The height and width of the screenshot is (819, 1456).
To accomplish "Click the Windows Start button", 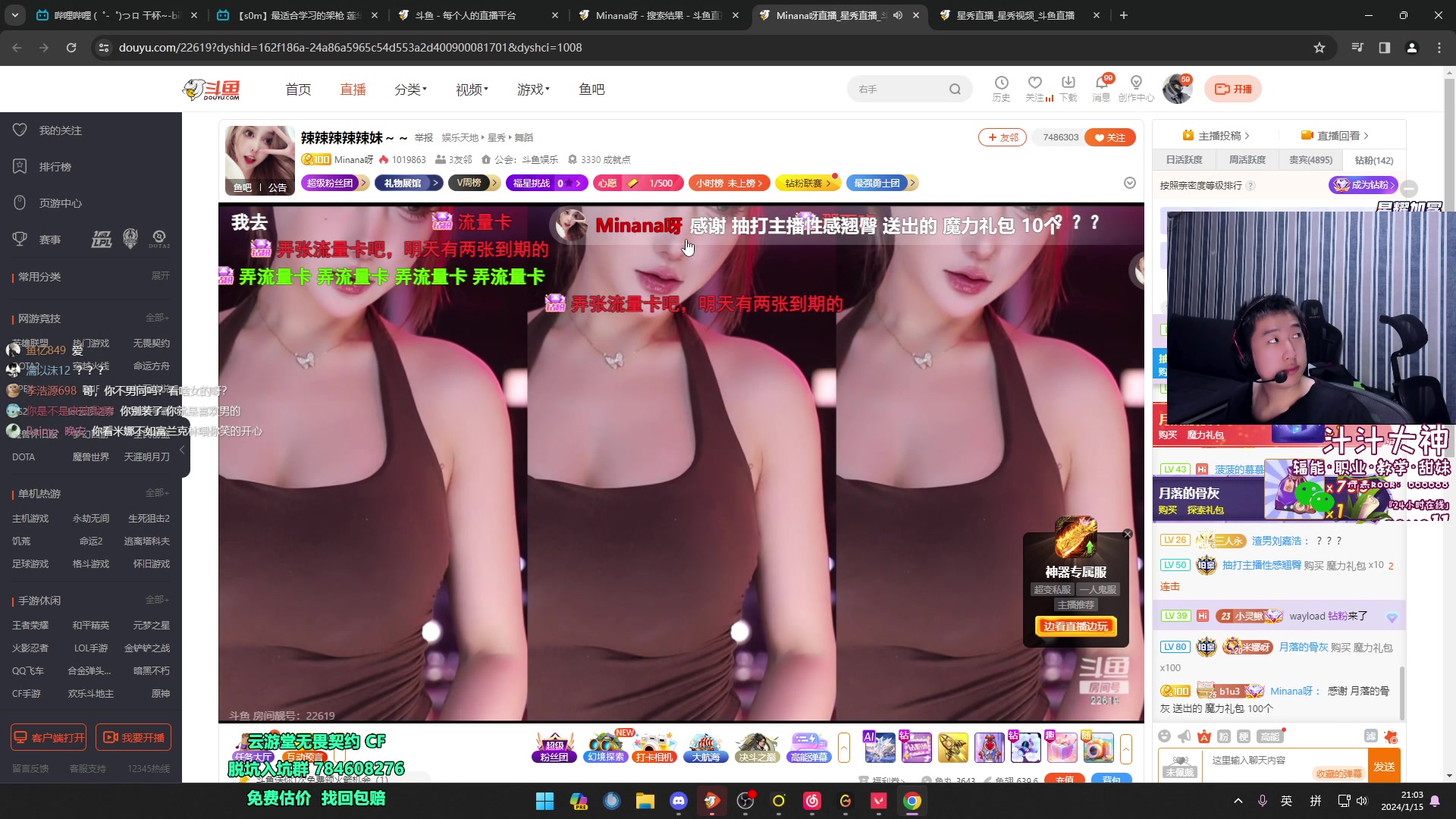I will click(544, 801).
